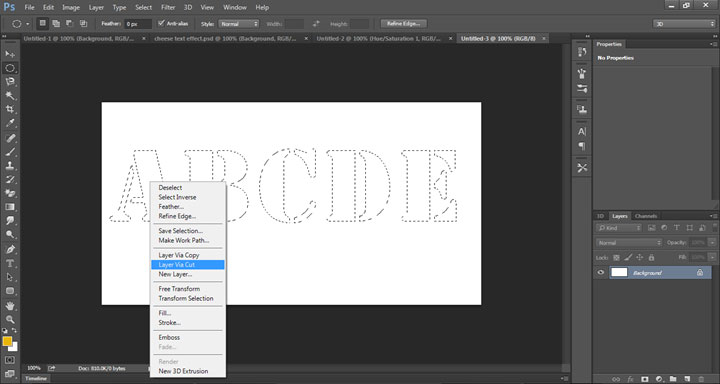Click the foreground color swatch
Screen dimensions: 720x384
[x=7, y=341]
